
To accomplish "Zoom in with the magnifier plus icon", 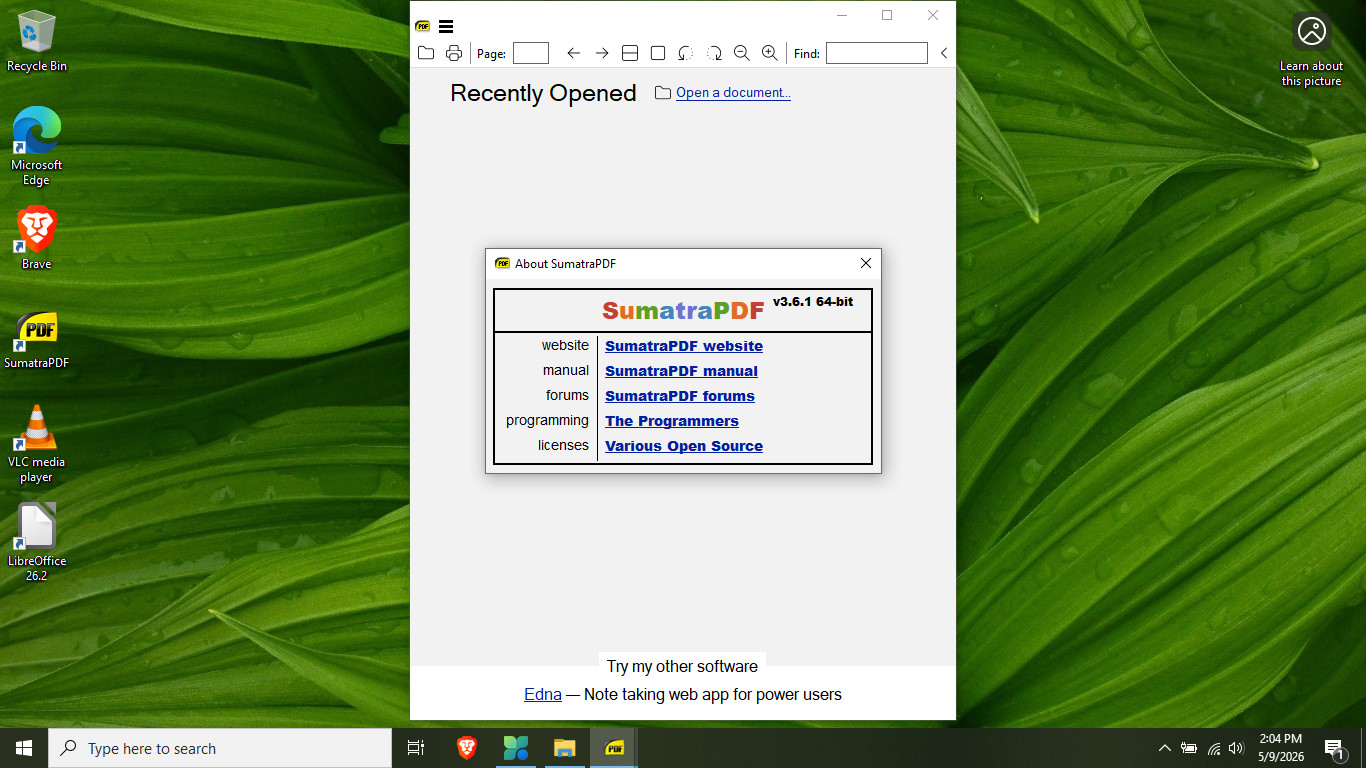I will point(770,53).
